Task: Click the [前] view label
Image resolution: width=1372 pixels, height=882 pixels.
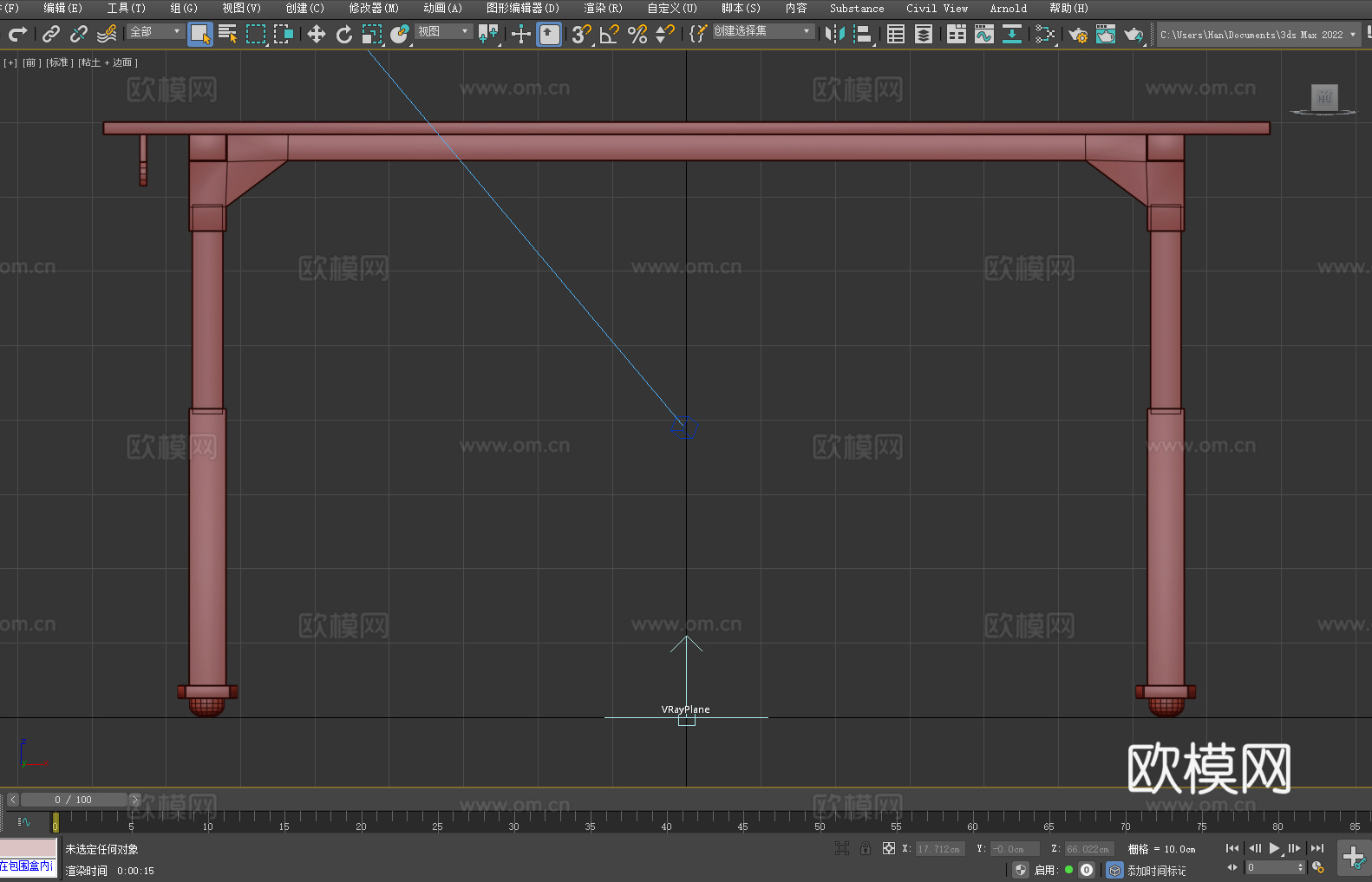Action: pos(31,62)
